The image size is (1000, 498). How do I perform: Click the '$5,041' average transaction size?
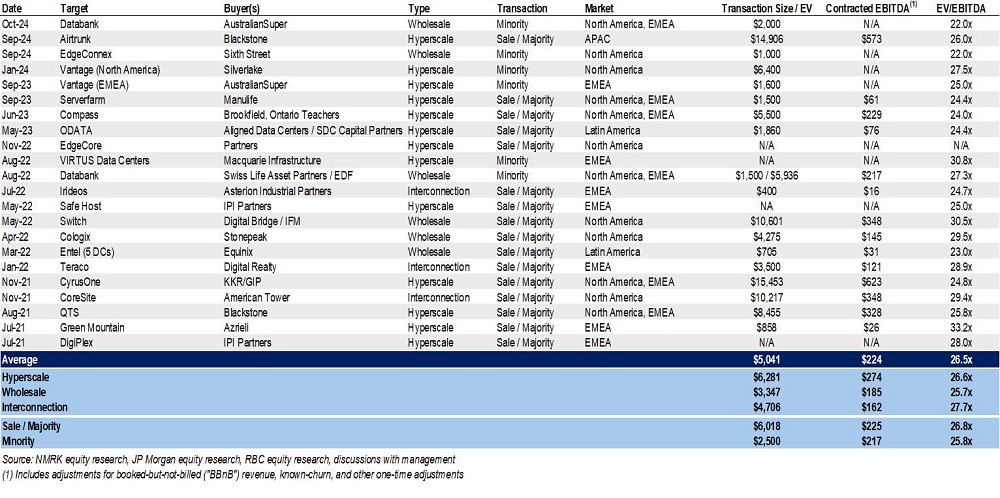(x=768, y=360)
